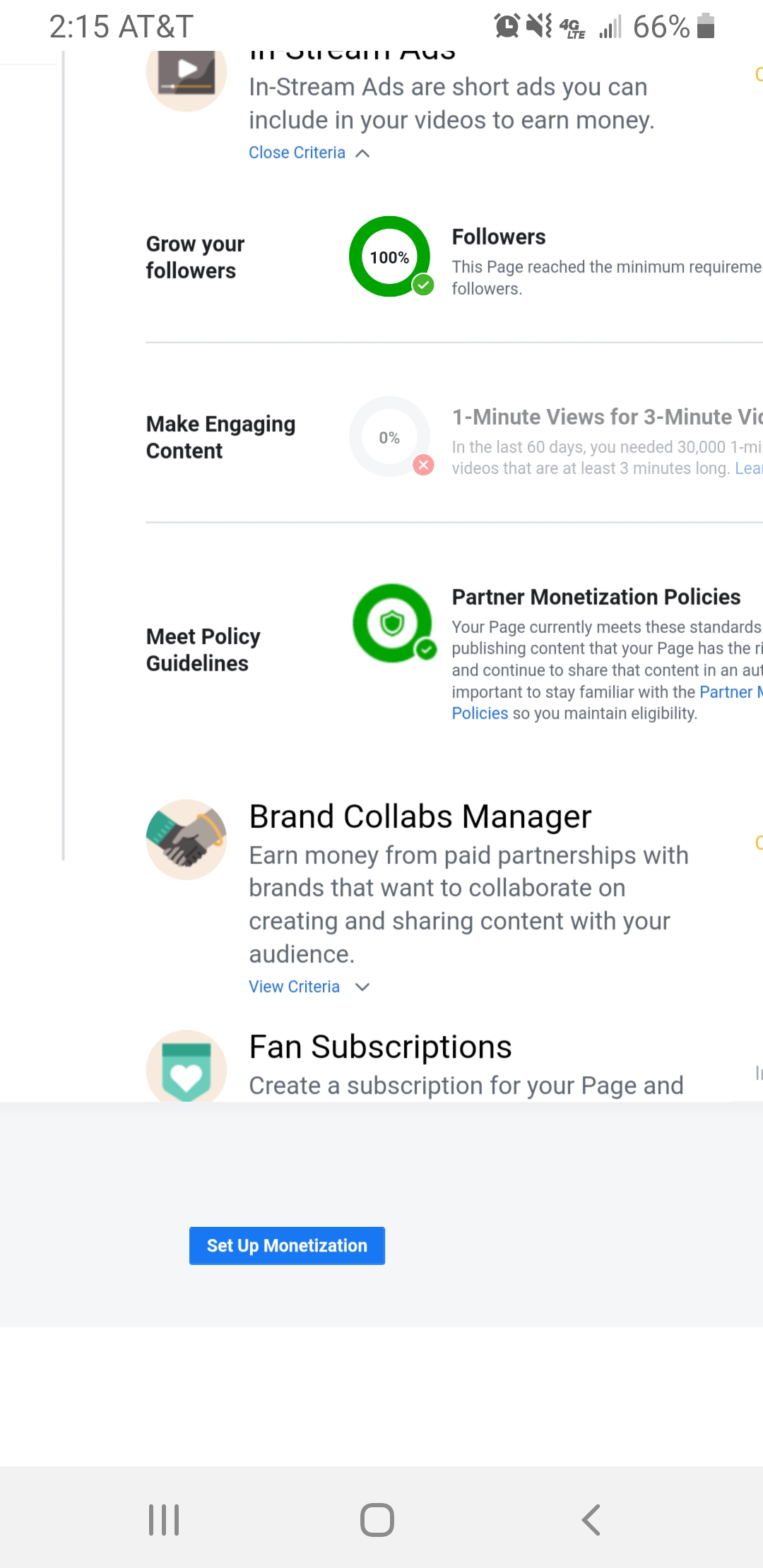Open the Partner Monetization Policies link
Viewport: 763px width, 1568px height.
pos(729,692)
